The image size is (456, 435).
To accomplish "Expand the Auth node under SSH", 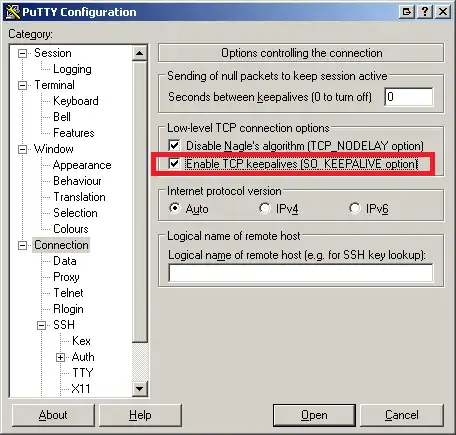I will 60,357.
